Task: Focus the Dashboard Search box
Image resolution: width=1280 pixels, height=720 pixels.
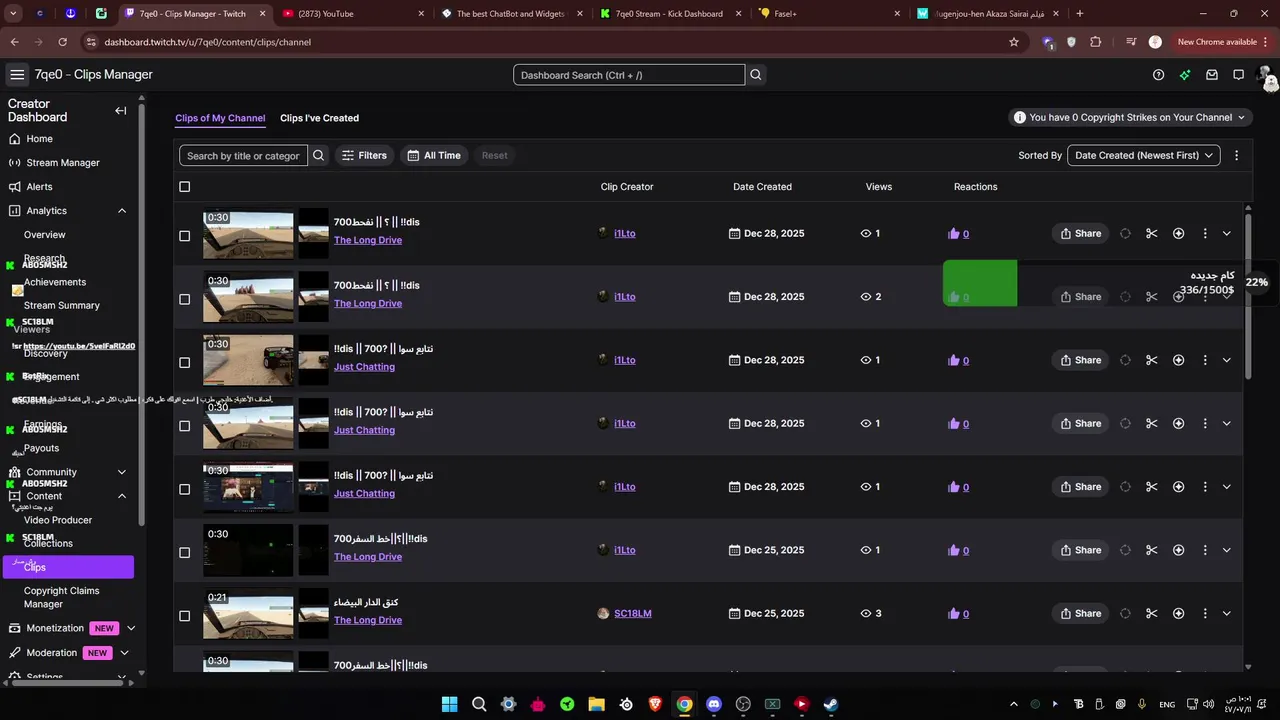Action: tap(629, 75)
